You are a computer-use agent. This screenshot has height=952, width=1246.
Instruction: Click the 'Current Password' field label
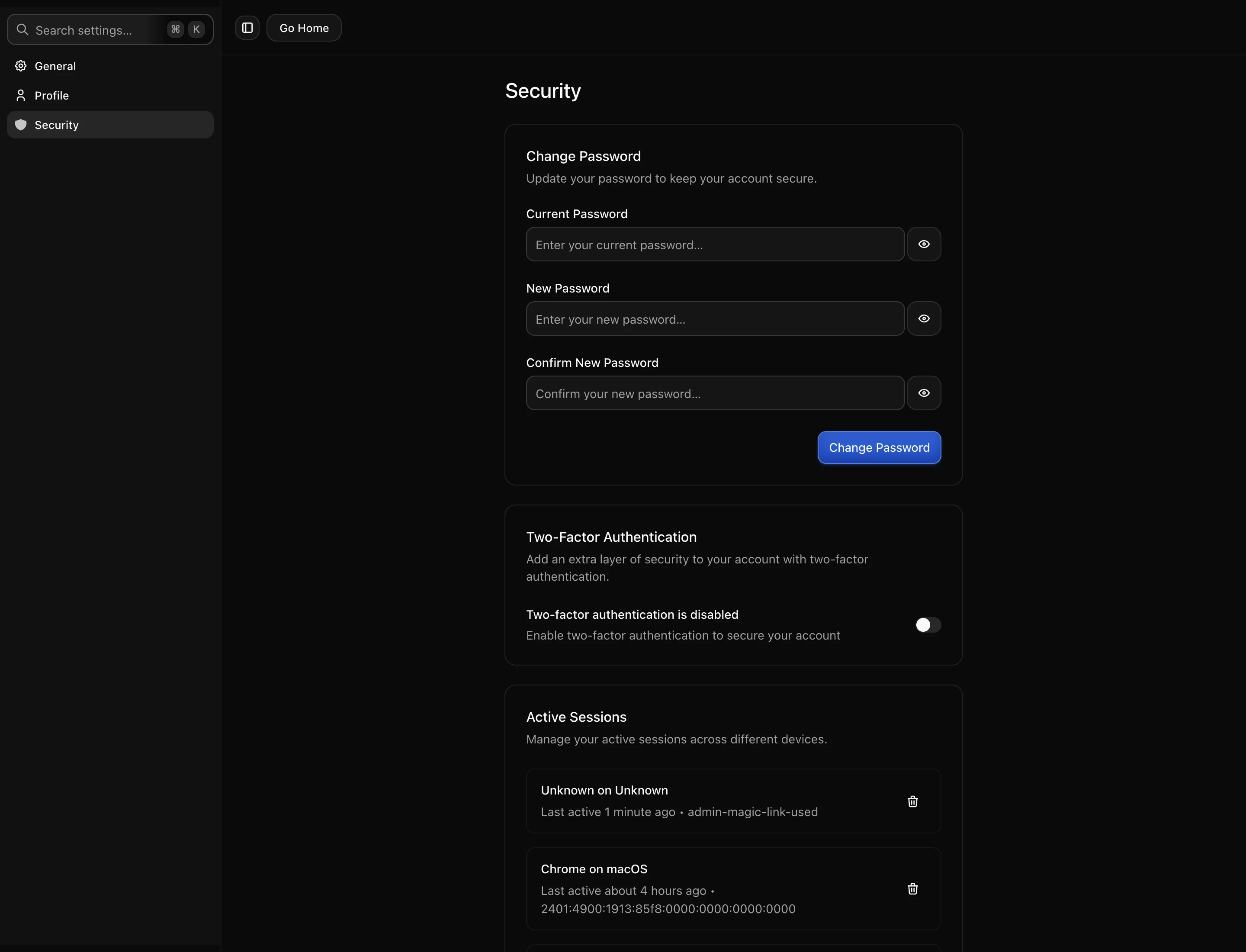[x=577, y=214]
